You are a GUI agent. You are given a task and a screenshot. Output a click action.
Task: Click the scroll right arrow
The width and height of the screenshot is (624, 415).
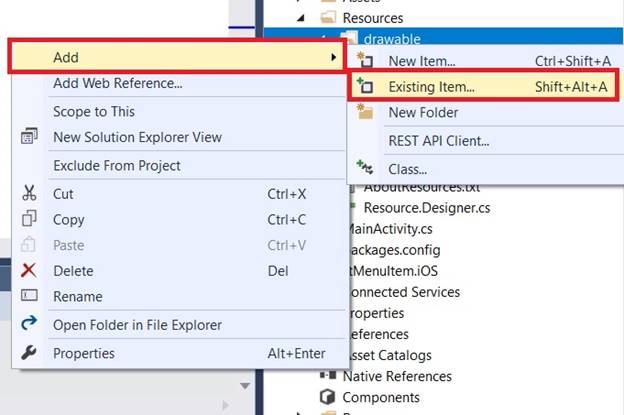(226, 405)
